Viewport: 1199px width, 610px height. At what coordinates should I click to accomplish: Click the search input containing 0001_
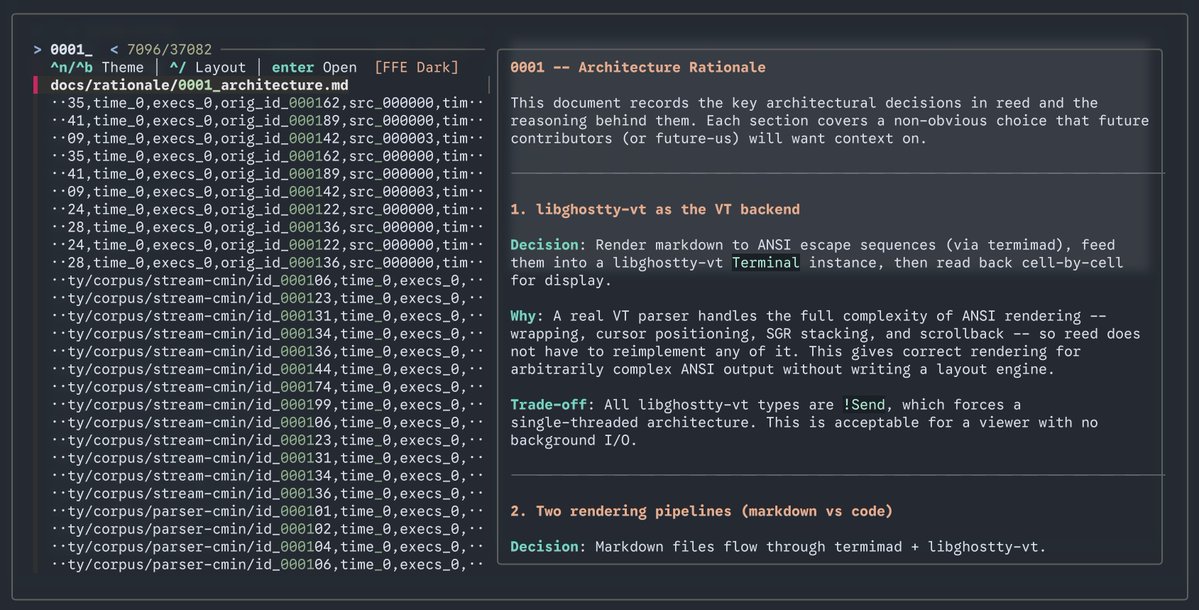[x=71, y=50]
